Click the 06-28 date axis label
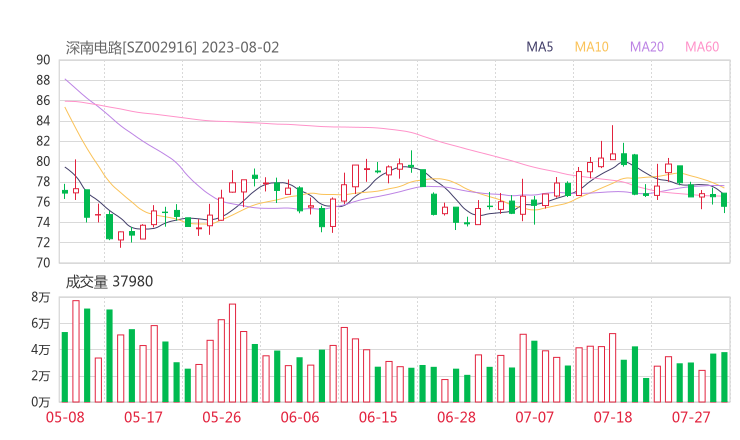Viewport: 740px width, 440px height. (x=456, y=417)
